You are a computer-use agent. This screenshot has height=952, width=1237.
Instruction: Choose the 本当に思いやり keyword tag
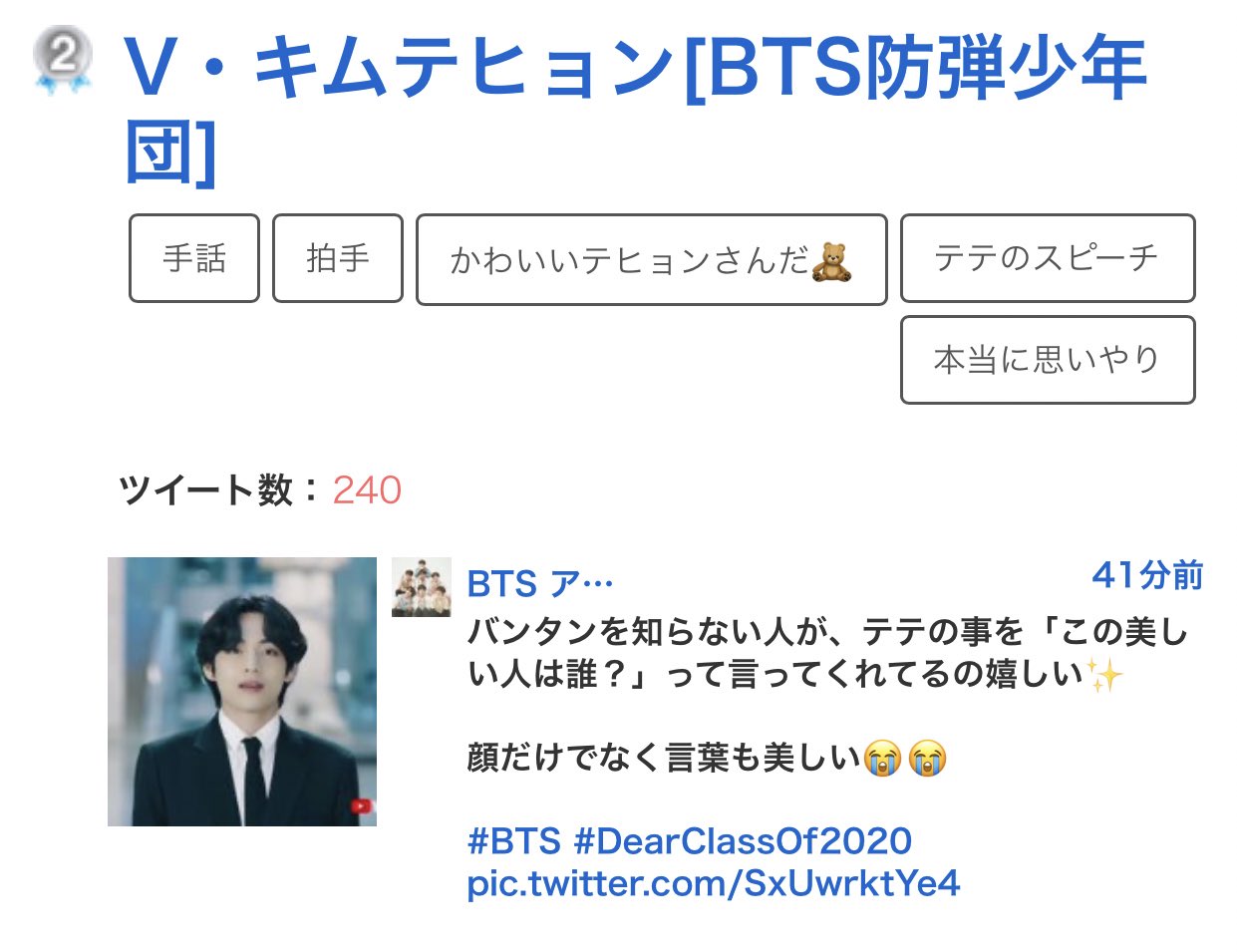click(1048, 360)
